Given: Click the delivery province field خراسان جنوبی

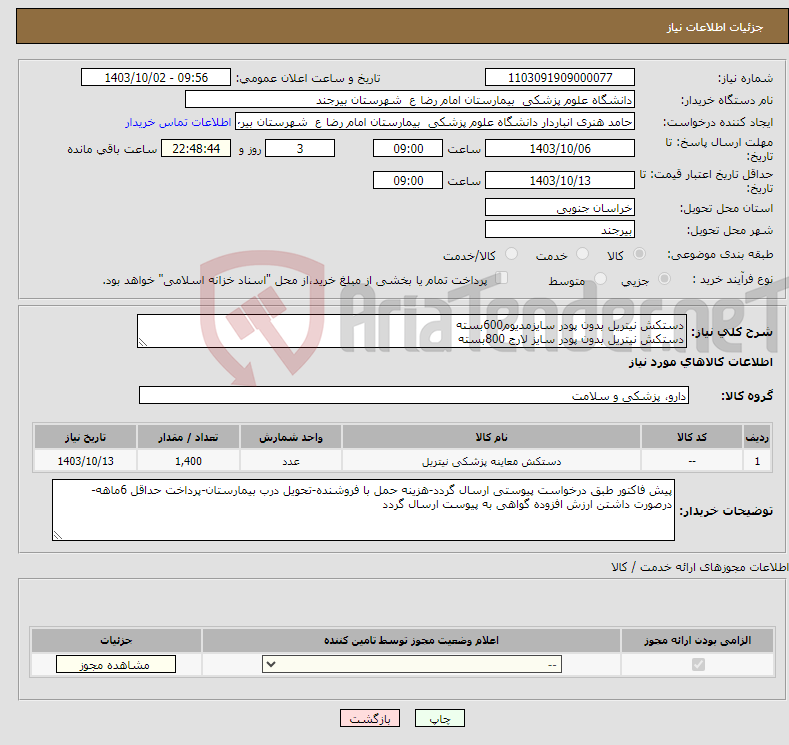Looking at the screenshot, I should pos(560,208).
